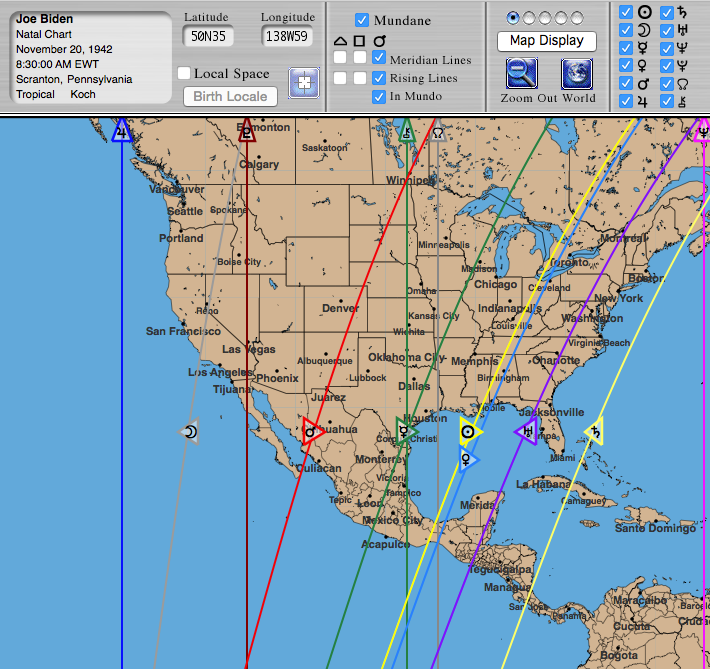
Task: Click the blue crosshair locator button
Action: pyautogui.click(x=303, y=83)
